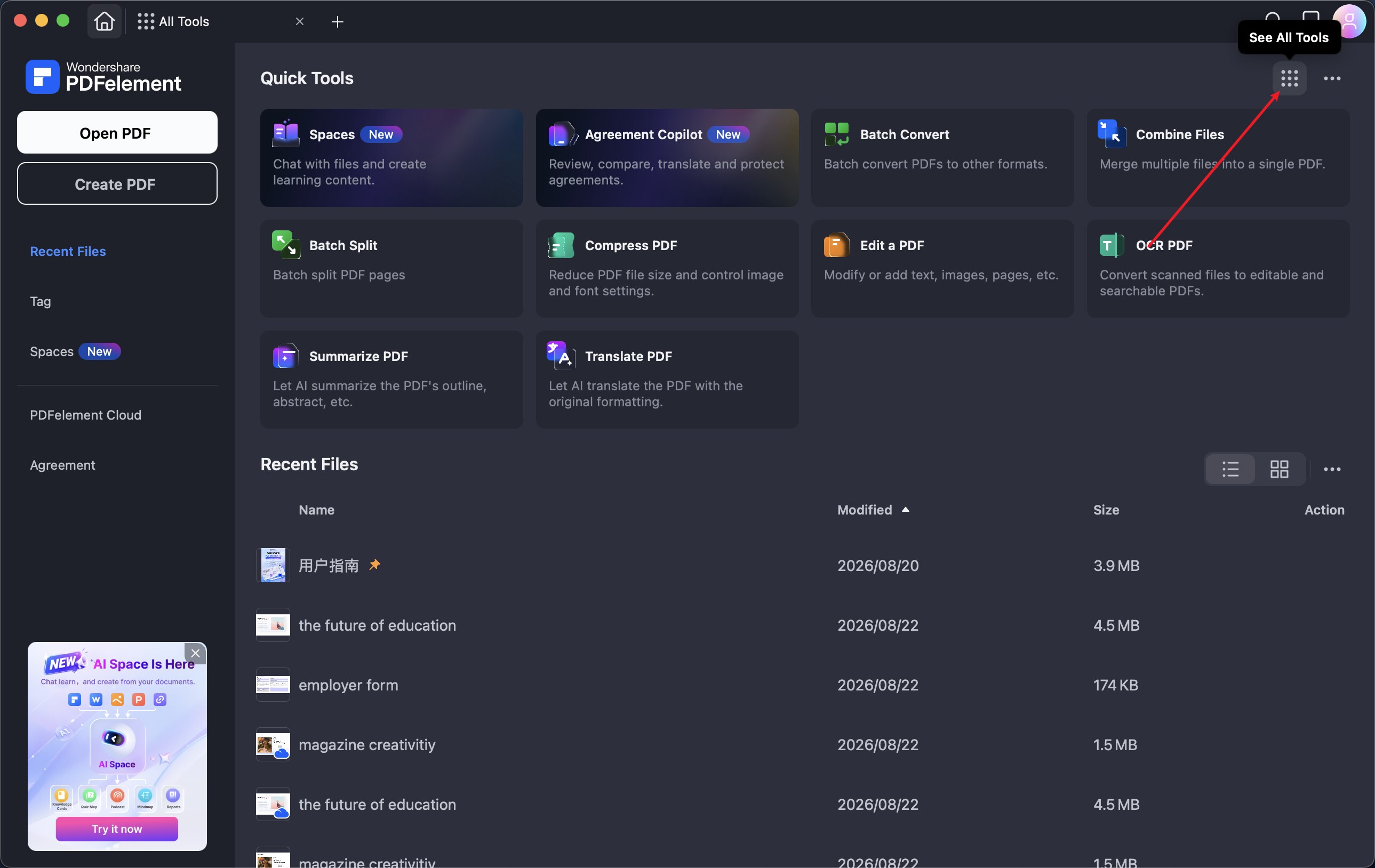1375x868 pixels.
Task: Switch Recent Files to grid view
Action: point(1279,469)
